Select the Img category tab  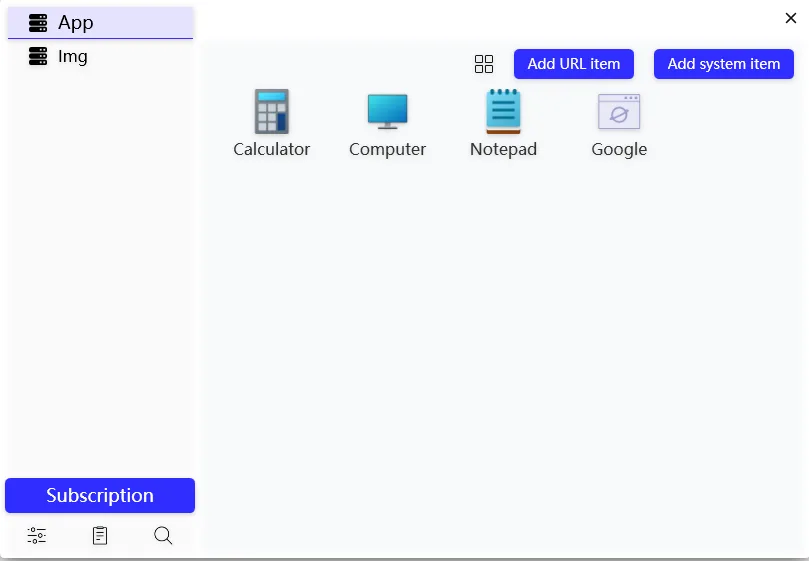101,56
